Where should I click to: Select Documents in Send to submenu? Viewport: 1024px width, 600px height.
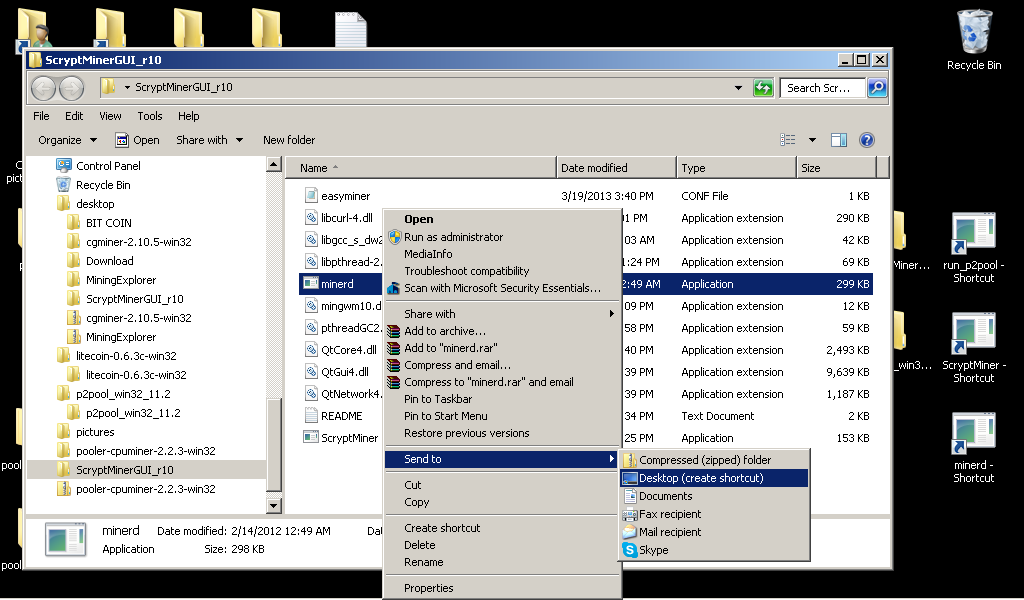[714, 496]
